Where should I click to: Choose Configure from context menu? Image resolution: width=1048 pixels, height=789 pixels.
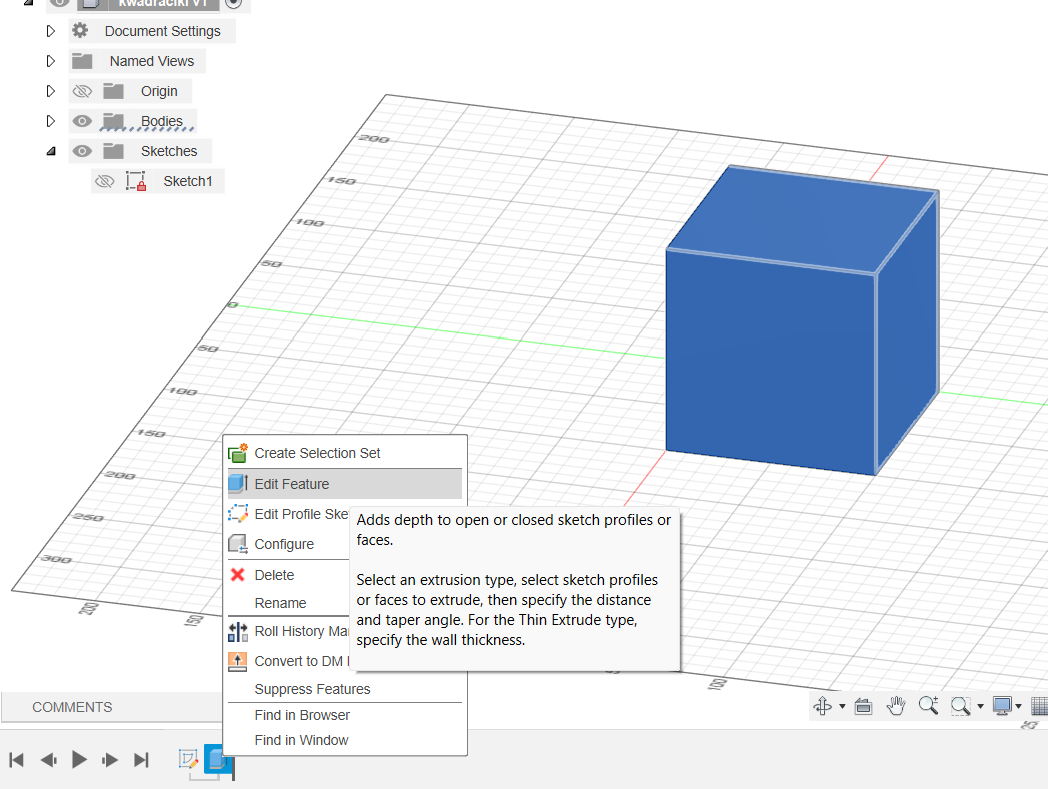(288, 544)
